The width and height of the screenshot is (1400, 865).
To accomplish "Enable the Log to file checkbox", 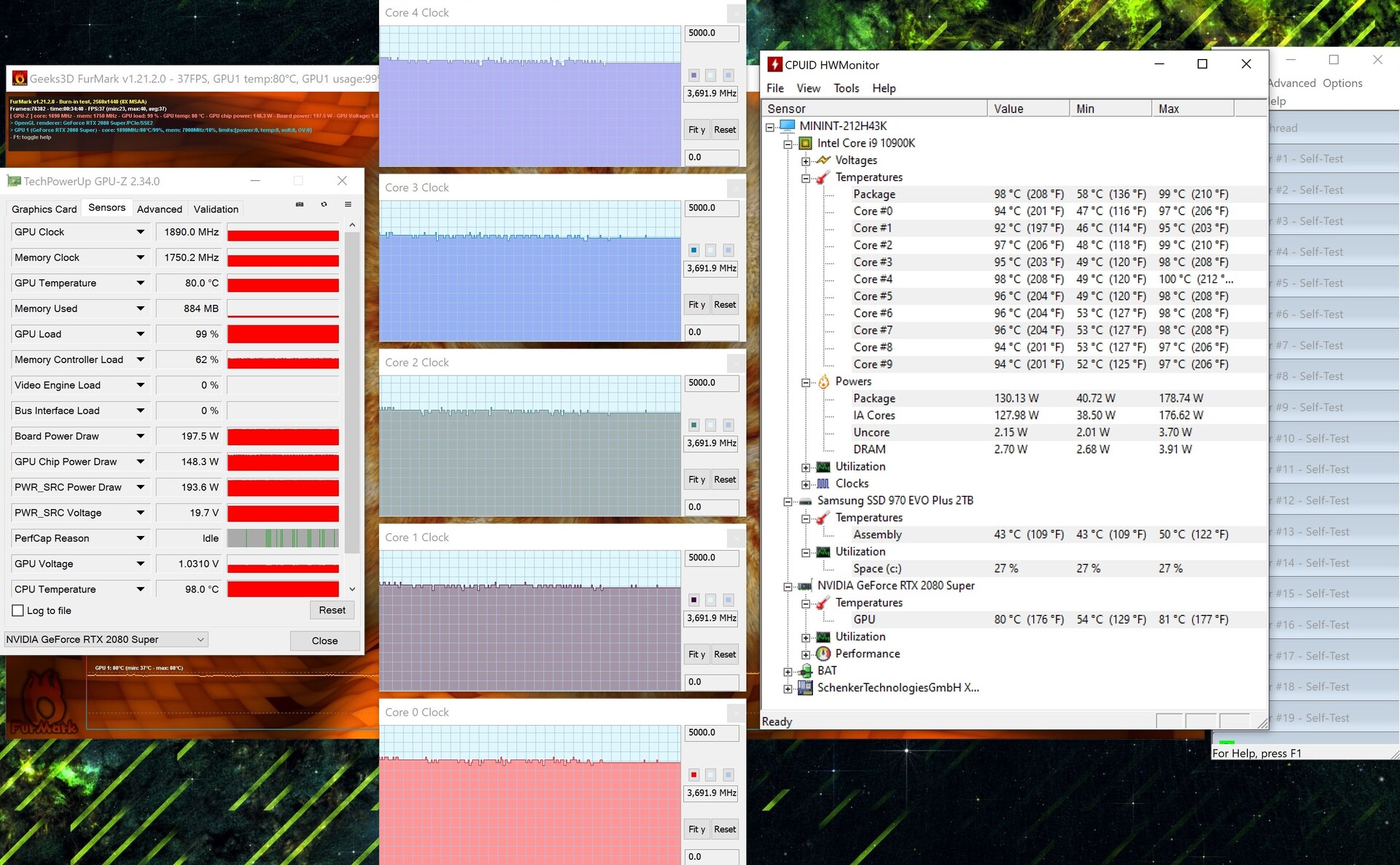I will [x=18, y=610].
